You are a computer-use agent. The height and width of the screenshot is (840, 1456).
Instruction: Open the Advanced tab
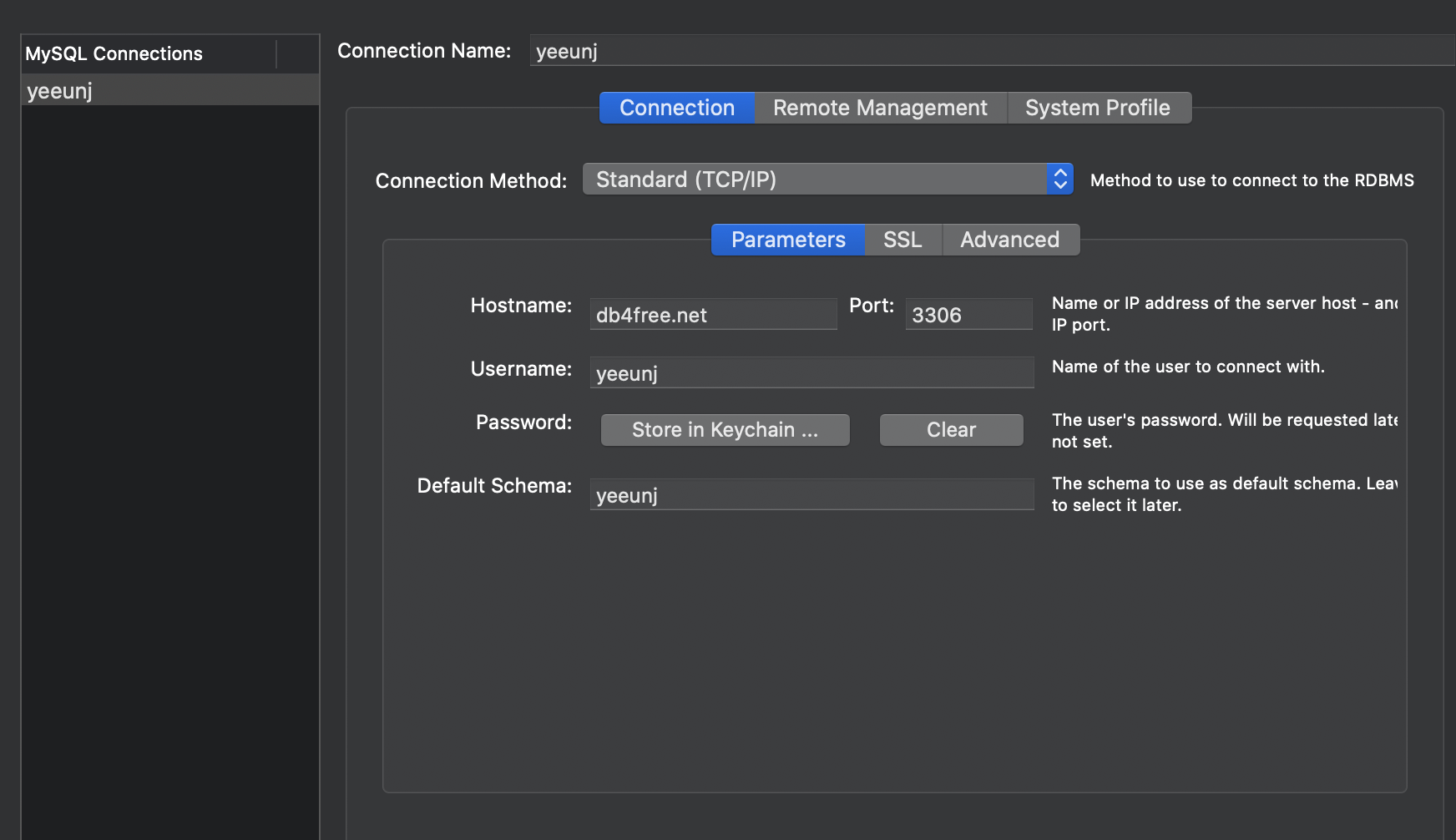[1011, 240]
